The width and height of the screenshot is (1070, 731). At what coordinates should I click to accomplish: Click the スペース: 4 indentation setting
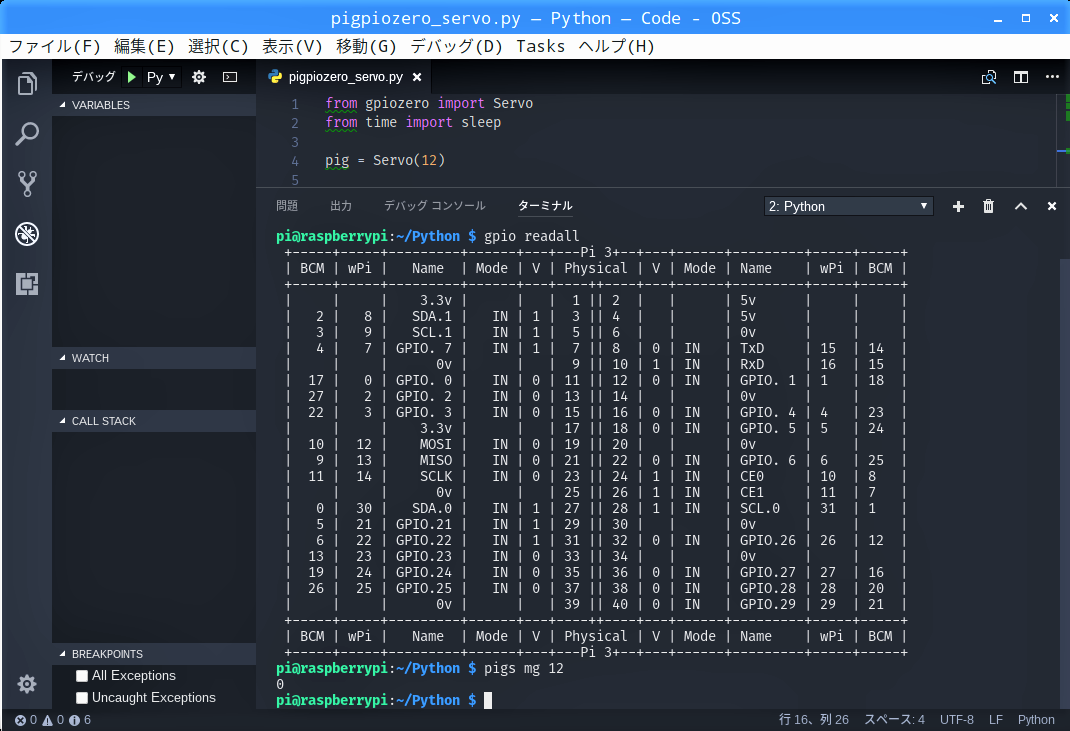pos(895,720)
